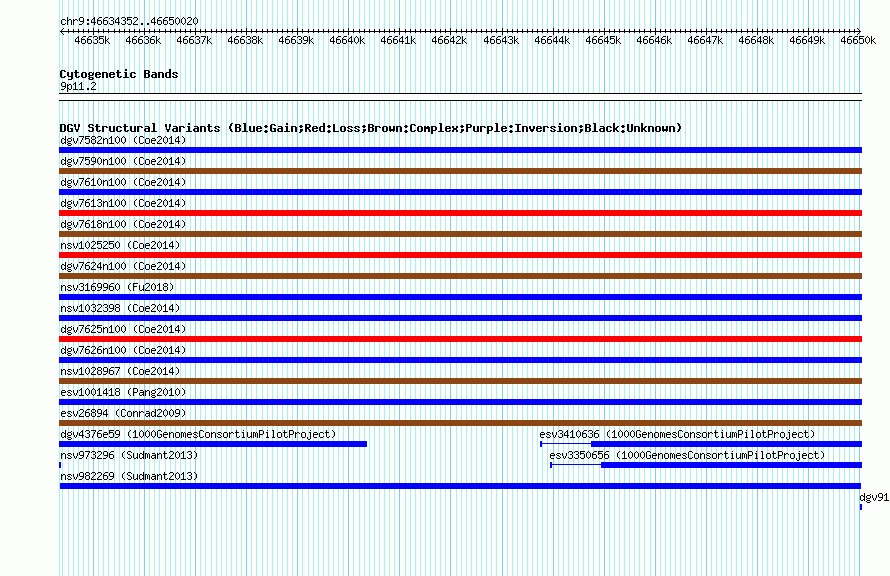Select the brown bar under dgv7624n100
The image size is (890, 576).
coord(460,276)
